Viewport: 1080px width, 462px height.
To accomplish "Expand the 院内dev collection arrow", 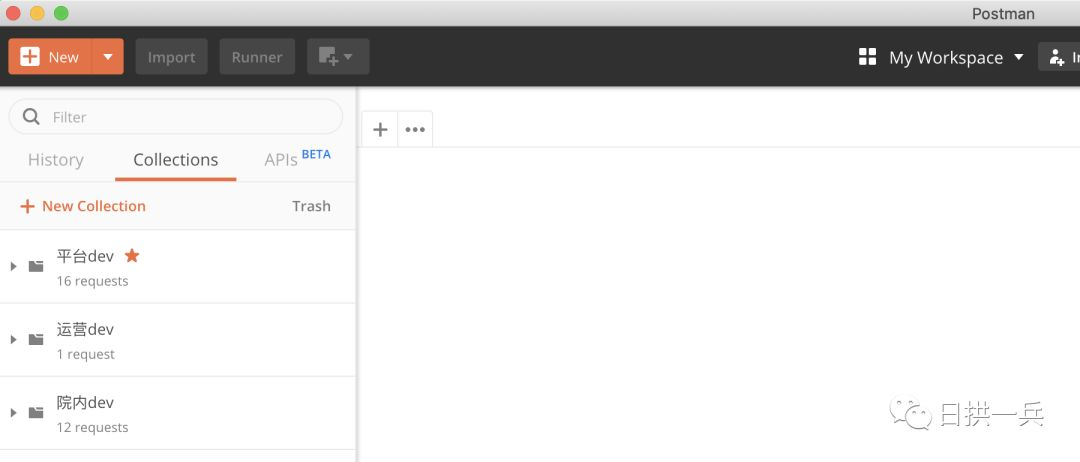I will pos(13,412).
